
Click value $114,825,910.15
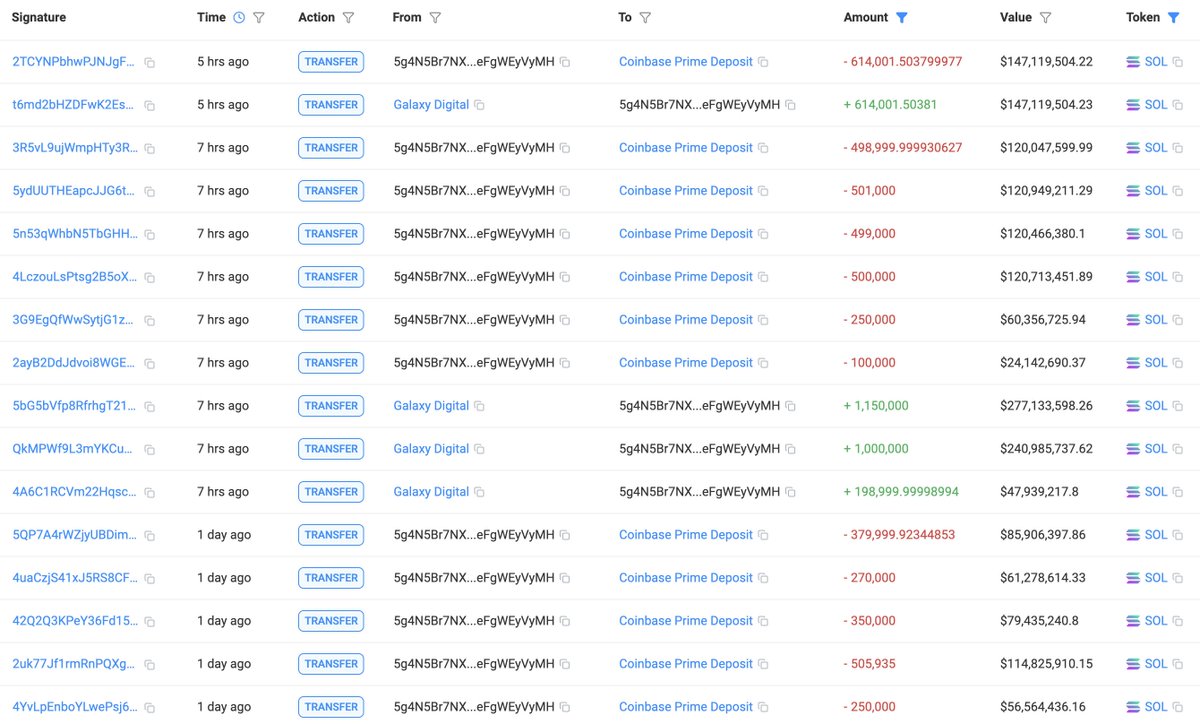point(1046,664)
